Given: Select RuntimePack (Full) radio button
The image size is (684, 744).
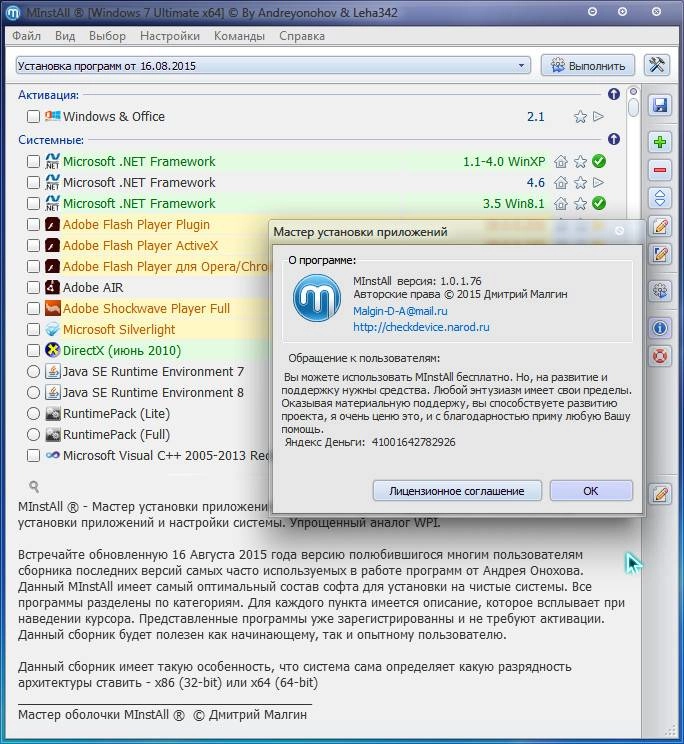Looking at the screenshot, I should click(33, 434).
